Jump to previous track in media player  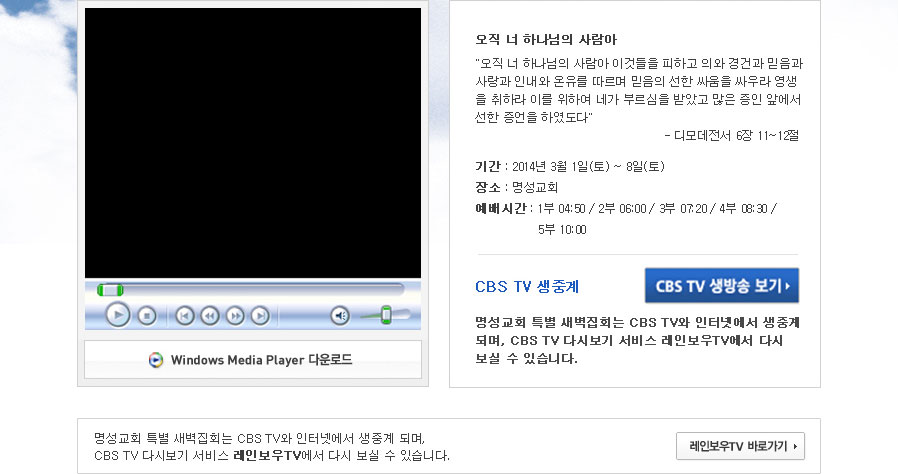(184, 315)
